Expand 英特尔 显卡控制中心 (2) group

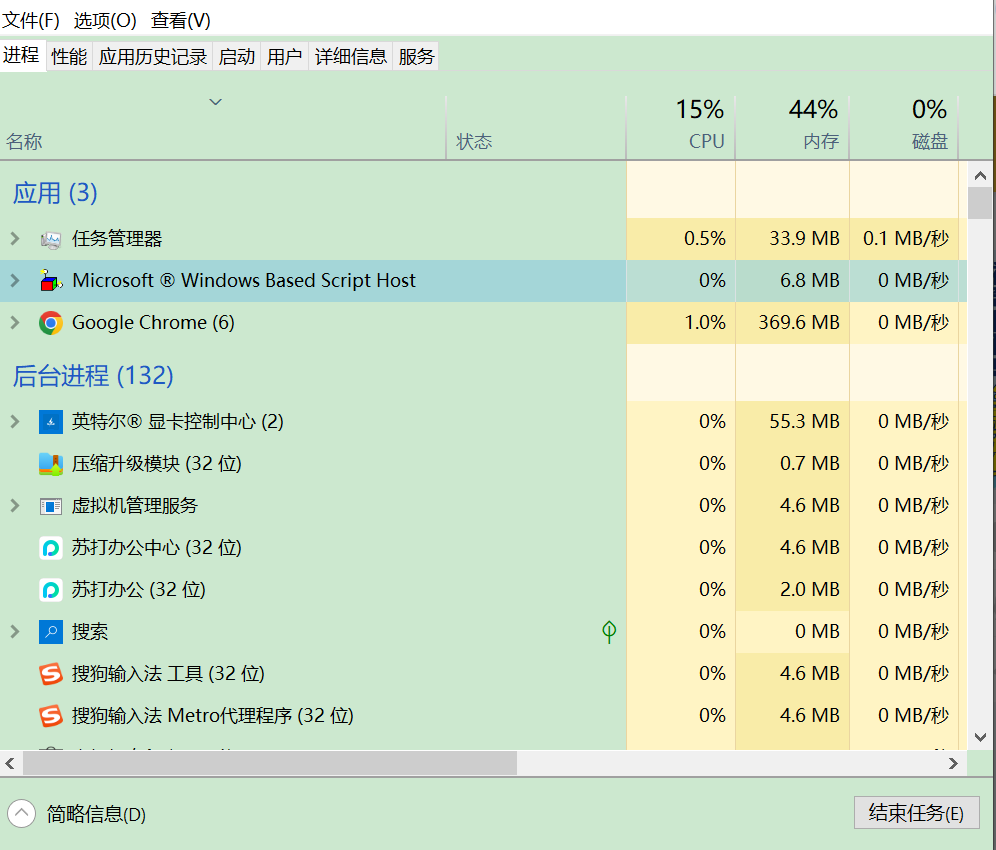tap(15, 422)
